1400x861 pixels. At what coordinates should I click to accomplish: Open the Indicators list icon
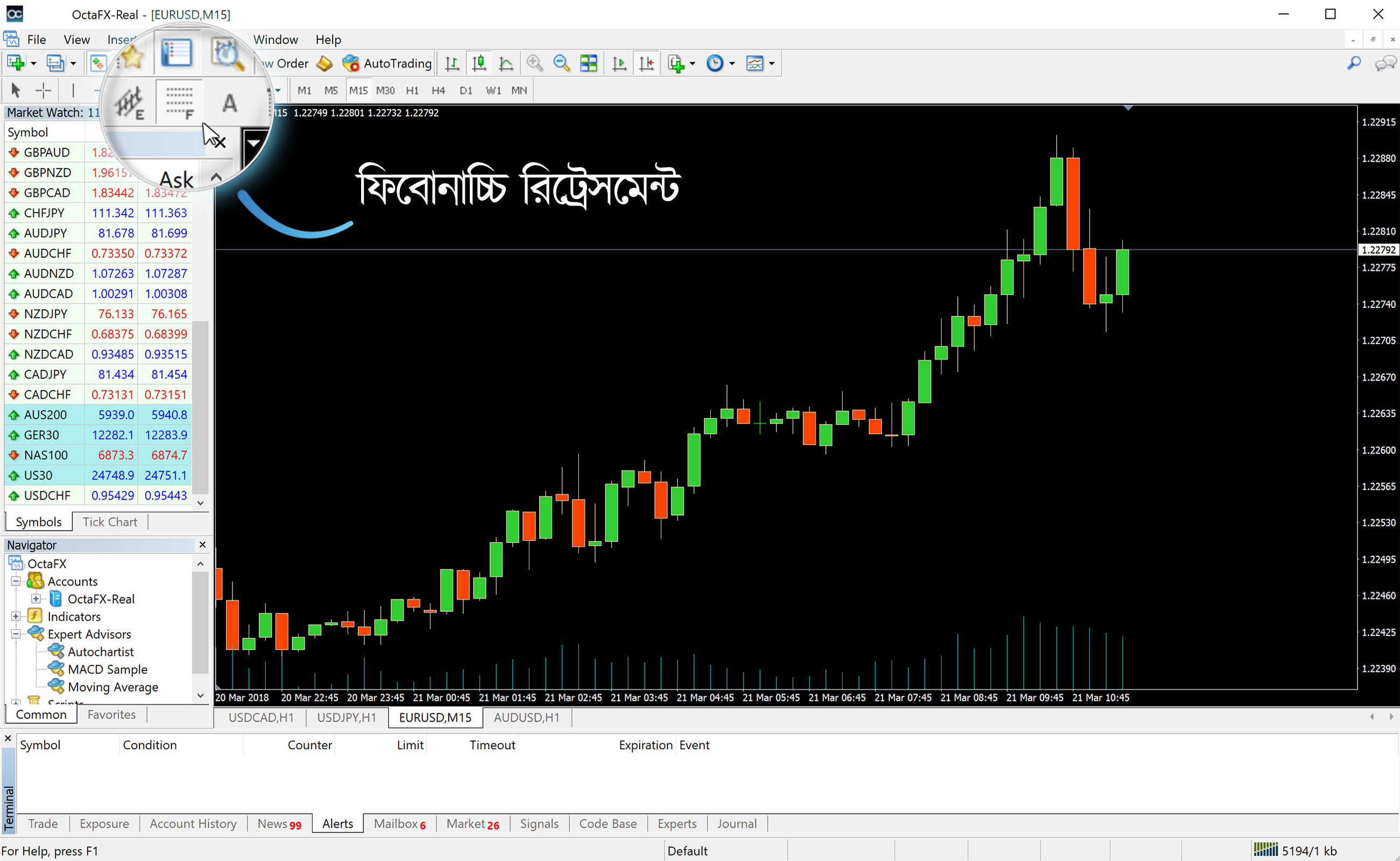pos(676,63)
